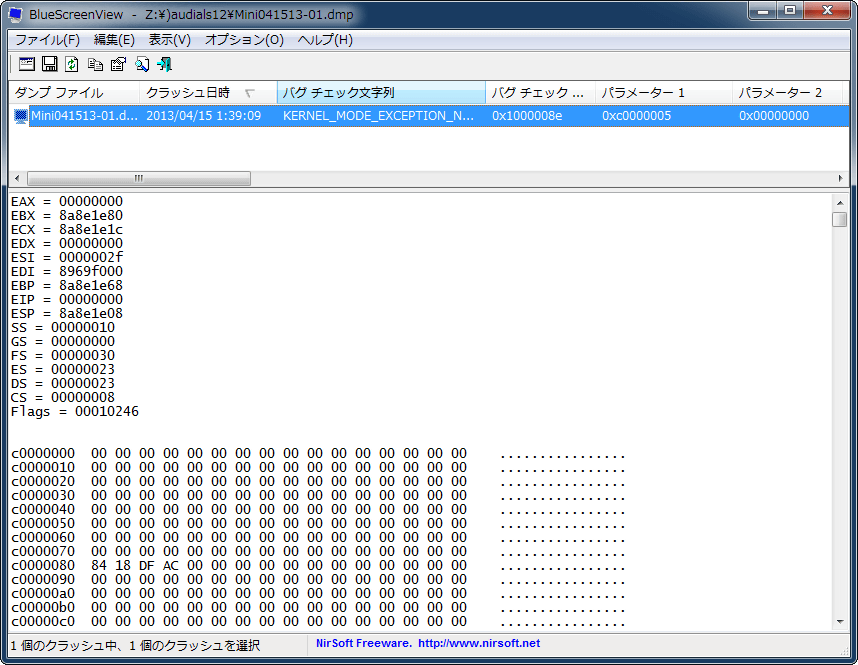
Task: Click the left arrow of horizontal scrollbar
Action: coord(17,178)
